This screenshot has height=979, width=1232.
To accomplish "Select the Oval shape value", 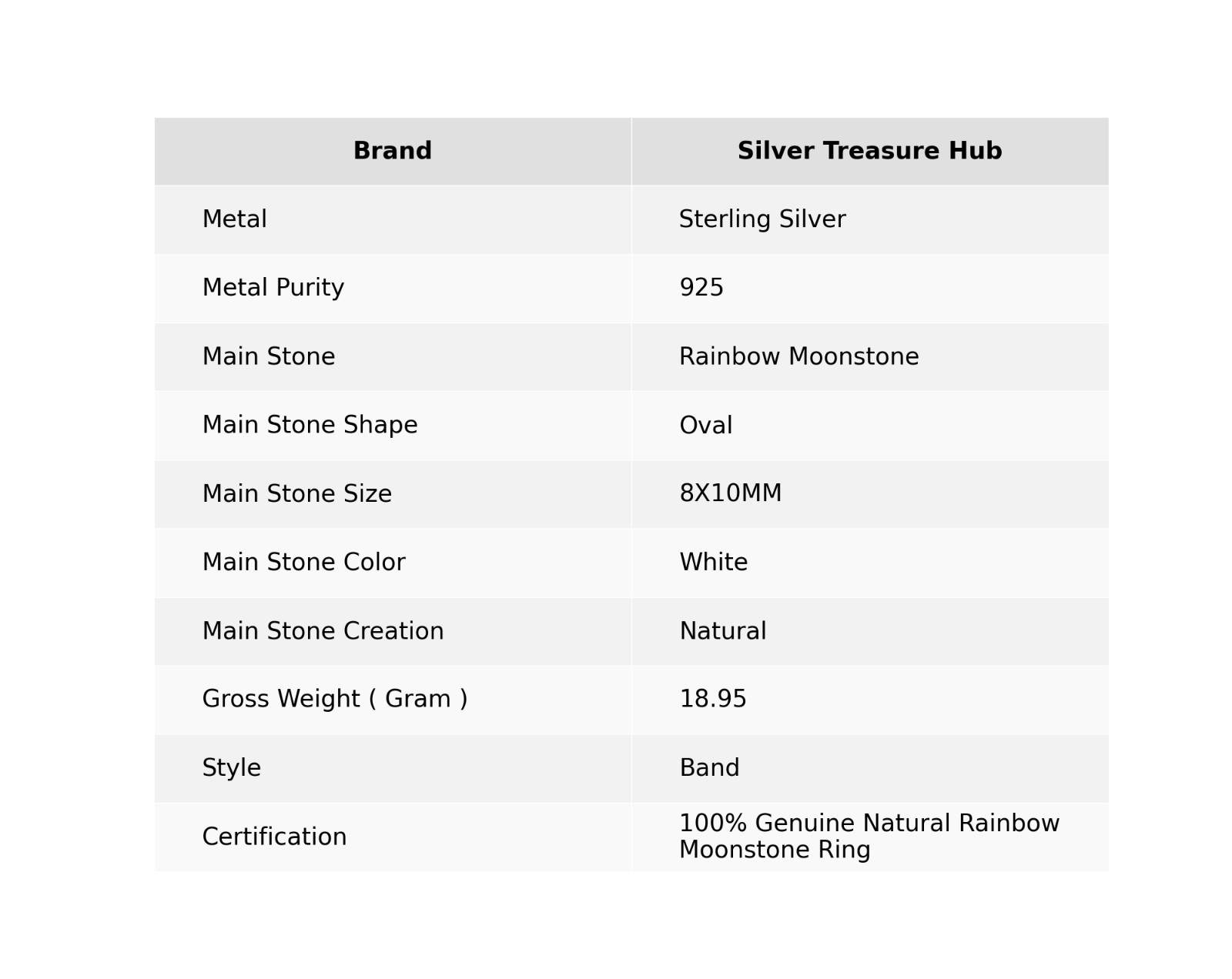I will tap(705, 425).
